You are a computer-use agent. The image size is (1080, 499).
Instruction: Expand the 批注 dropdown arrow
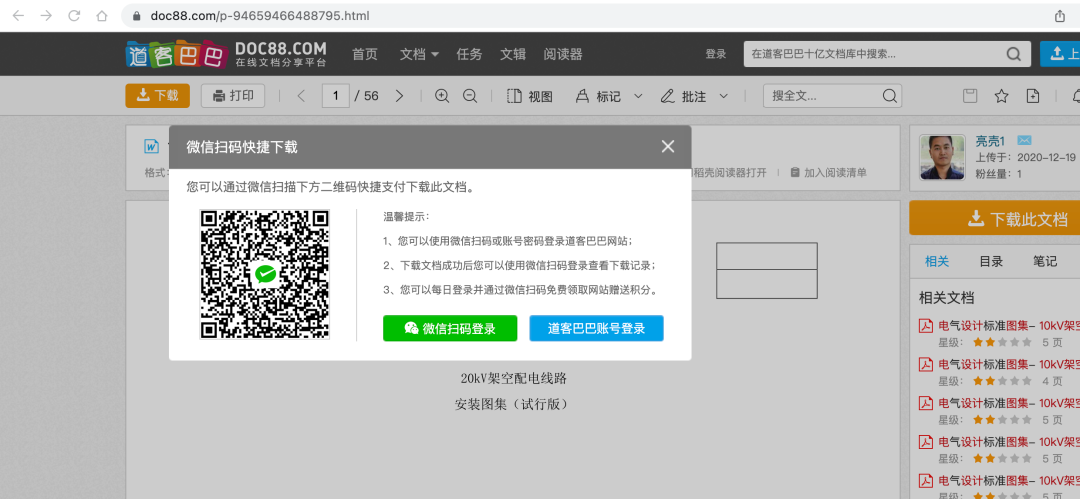tap(723, 96)
